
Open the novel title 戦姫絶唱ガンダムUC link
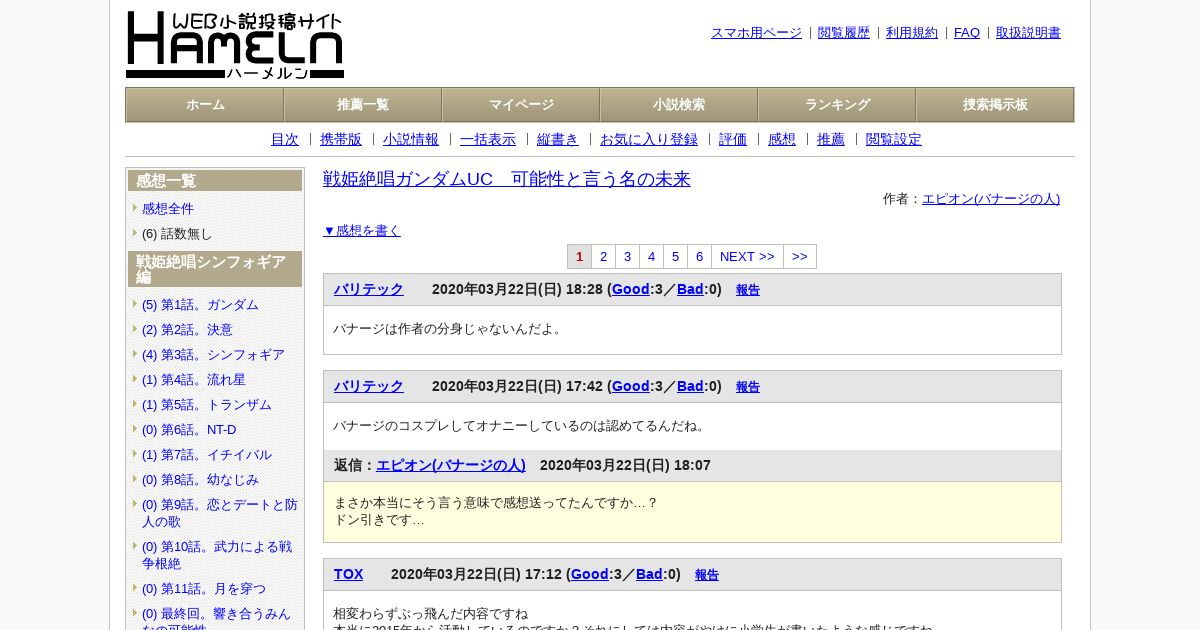(507, 179)
